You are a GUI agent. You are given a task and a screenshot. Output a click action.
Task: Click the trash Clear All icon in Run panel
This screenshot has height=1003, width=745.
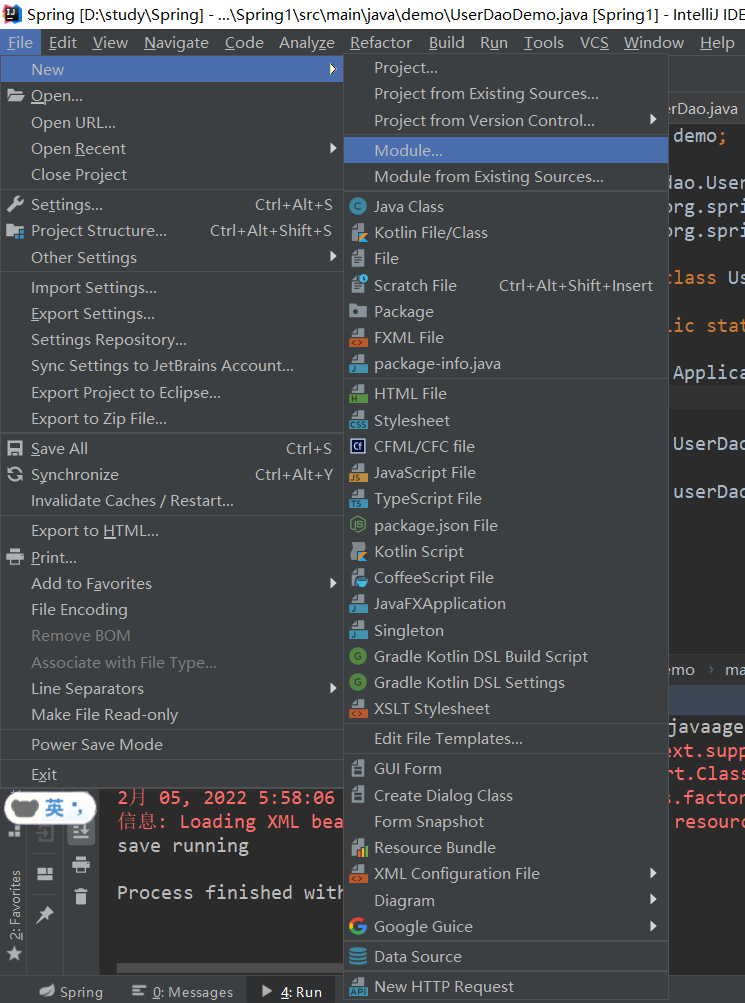[81, 896]
